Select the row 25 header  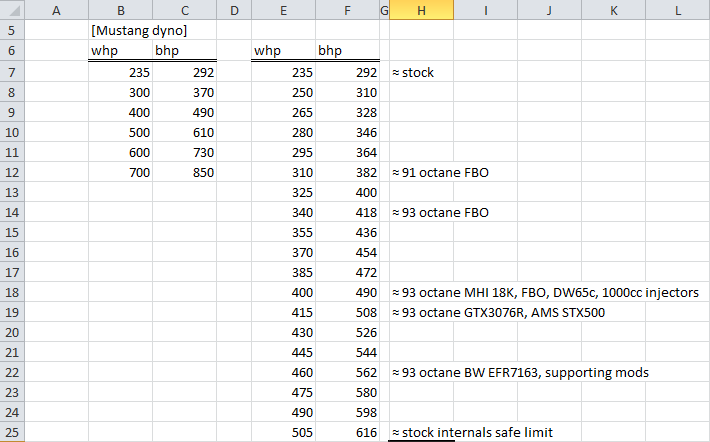click(x=11, y=432)
